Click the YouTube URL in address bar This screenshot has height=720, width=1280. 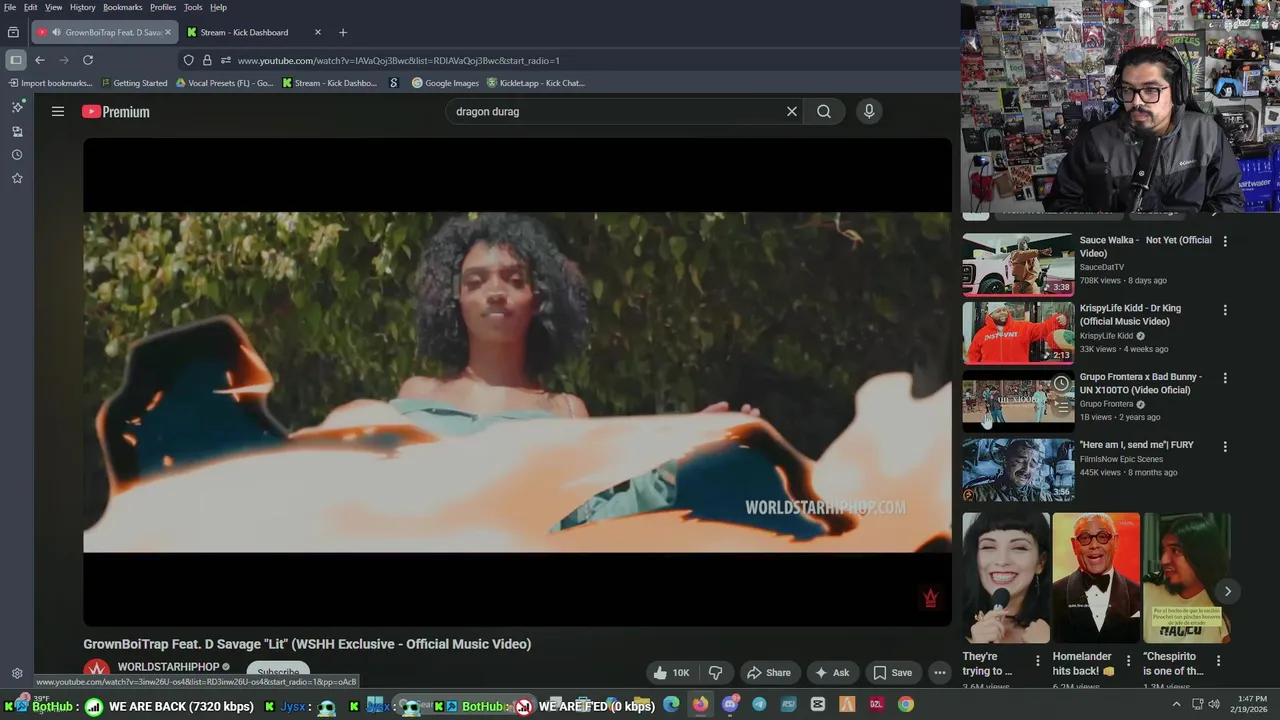pyautogui.click(x=398, y=61)
